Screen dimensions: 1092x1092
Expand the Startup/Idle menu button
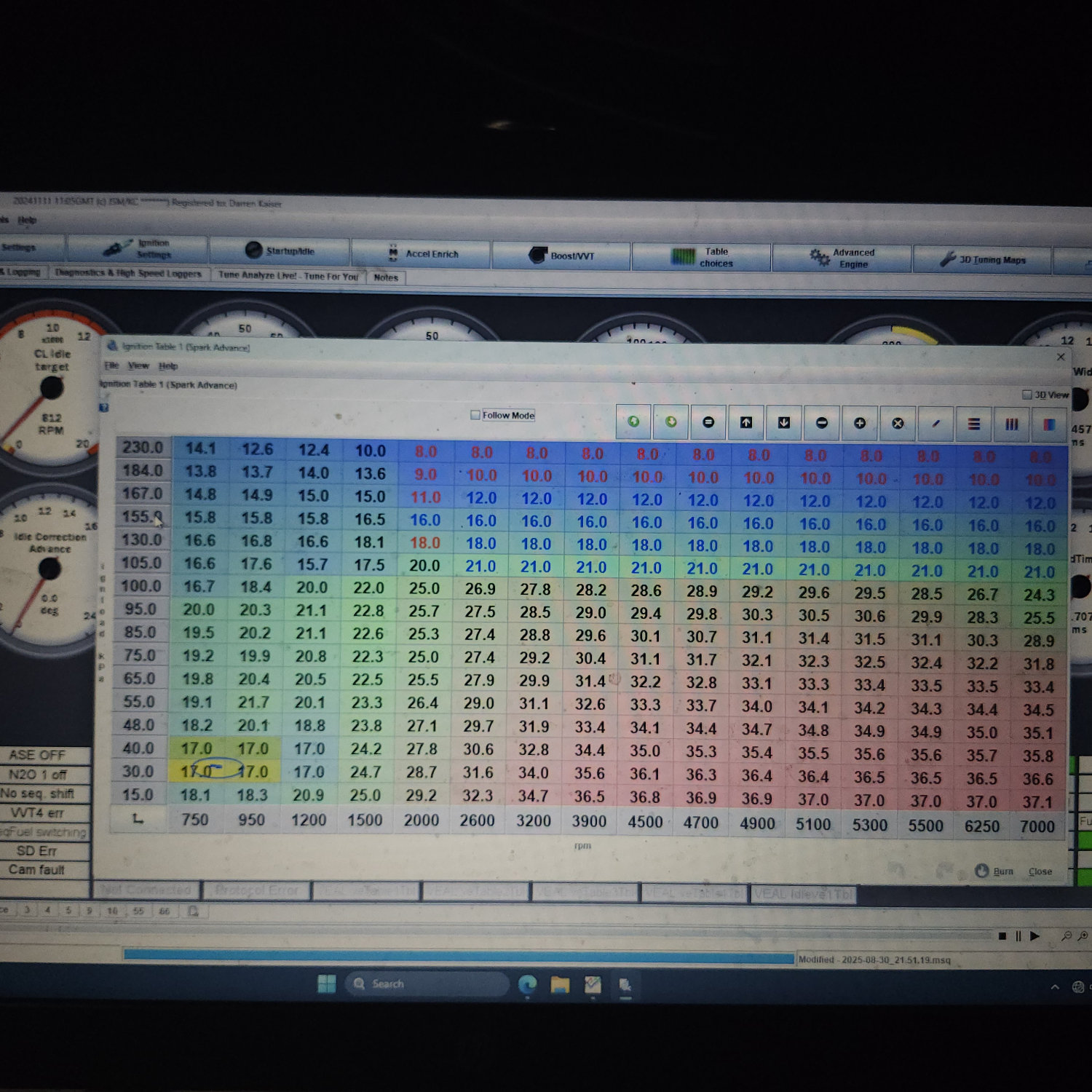coord(280,251)
